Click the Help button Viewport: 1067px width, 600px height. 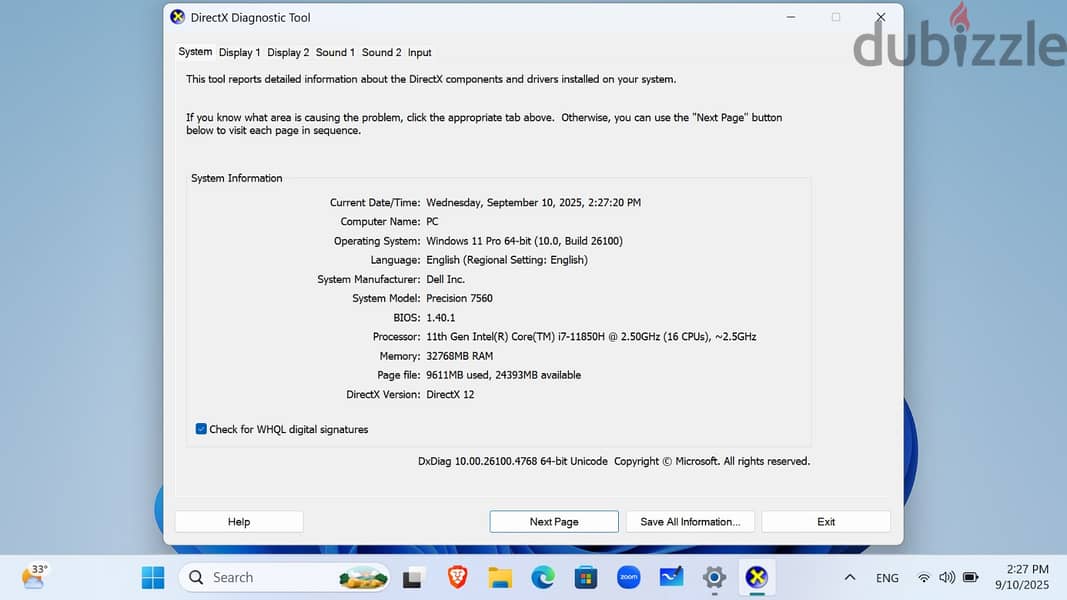pyautogui.click(x=239, y=522)
